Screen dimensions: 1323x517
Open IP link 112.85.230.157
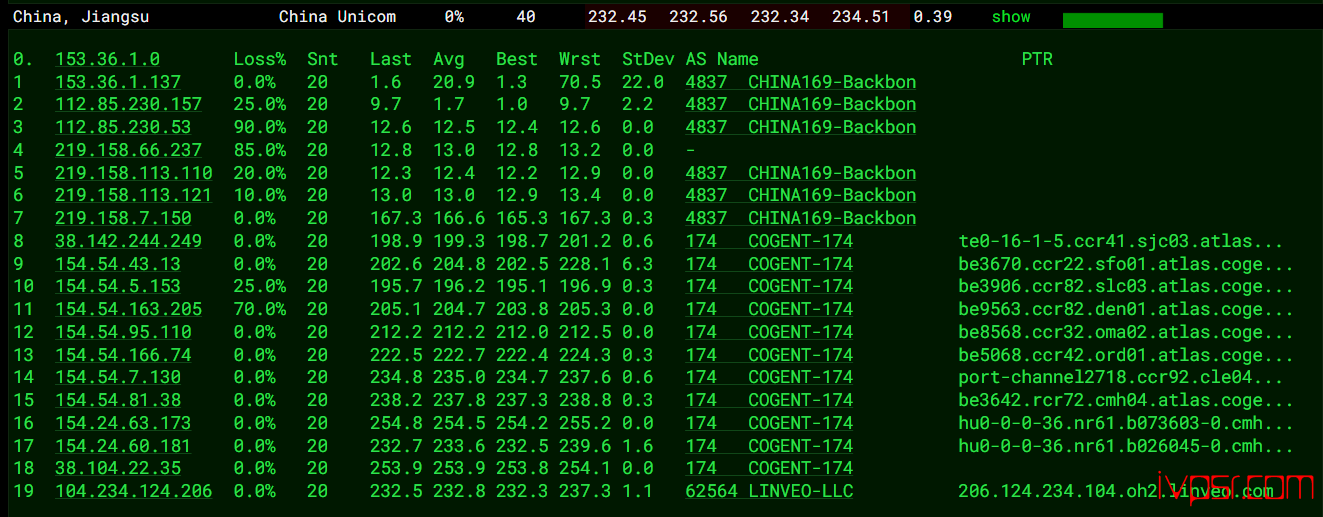(128, 104)
